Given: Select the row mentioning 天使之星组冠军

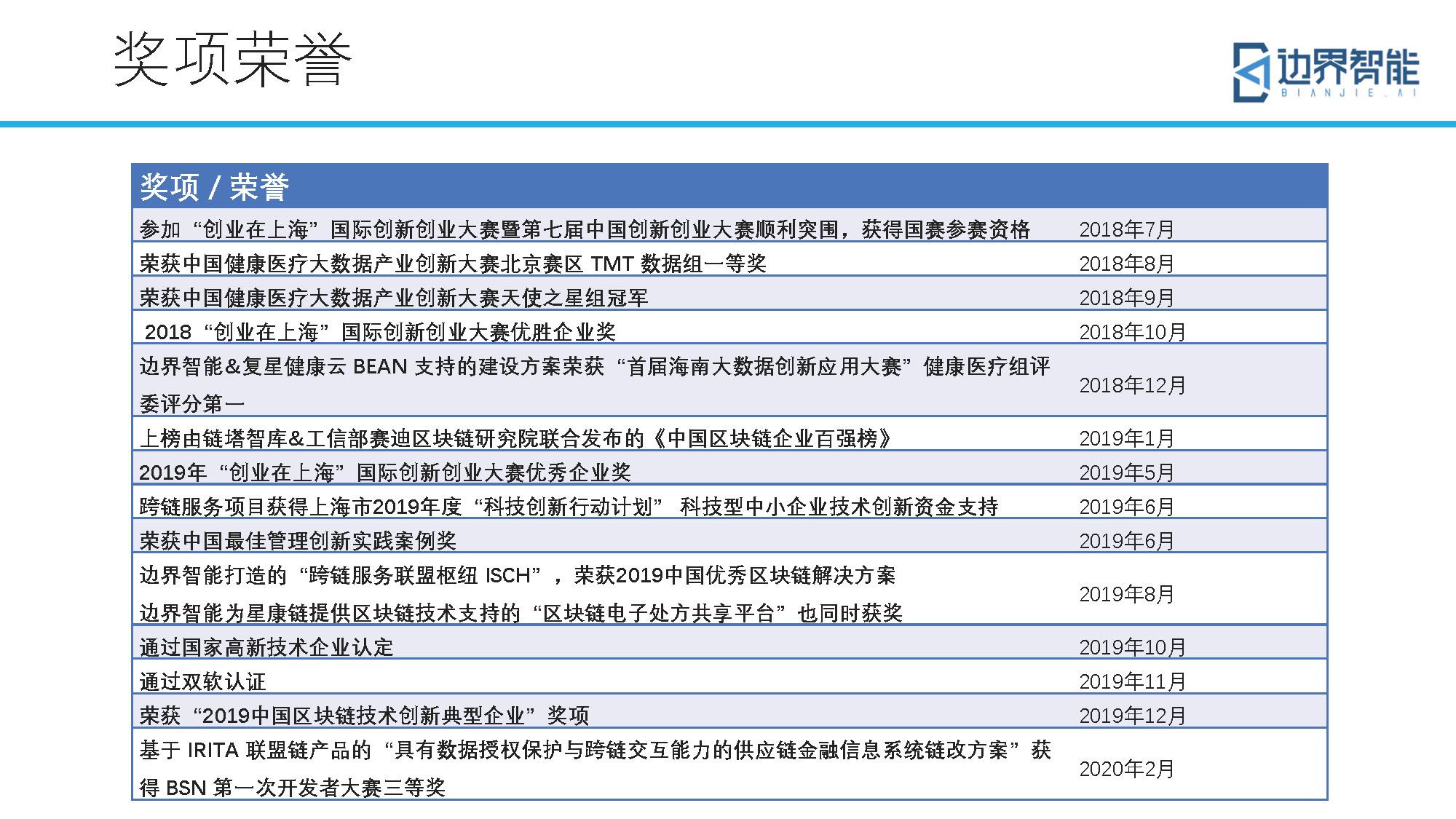Looking at the screenshot, I should point(729,293).
